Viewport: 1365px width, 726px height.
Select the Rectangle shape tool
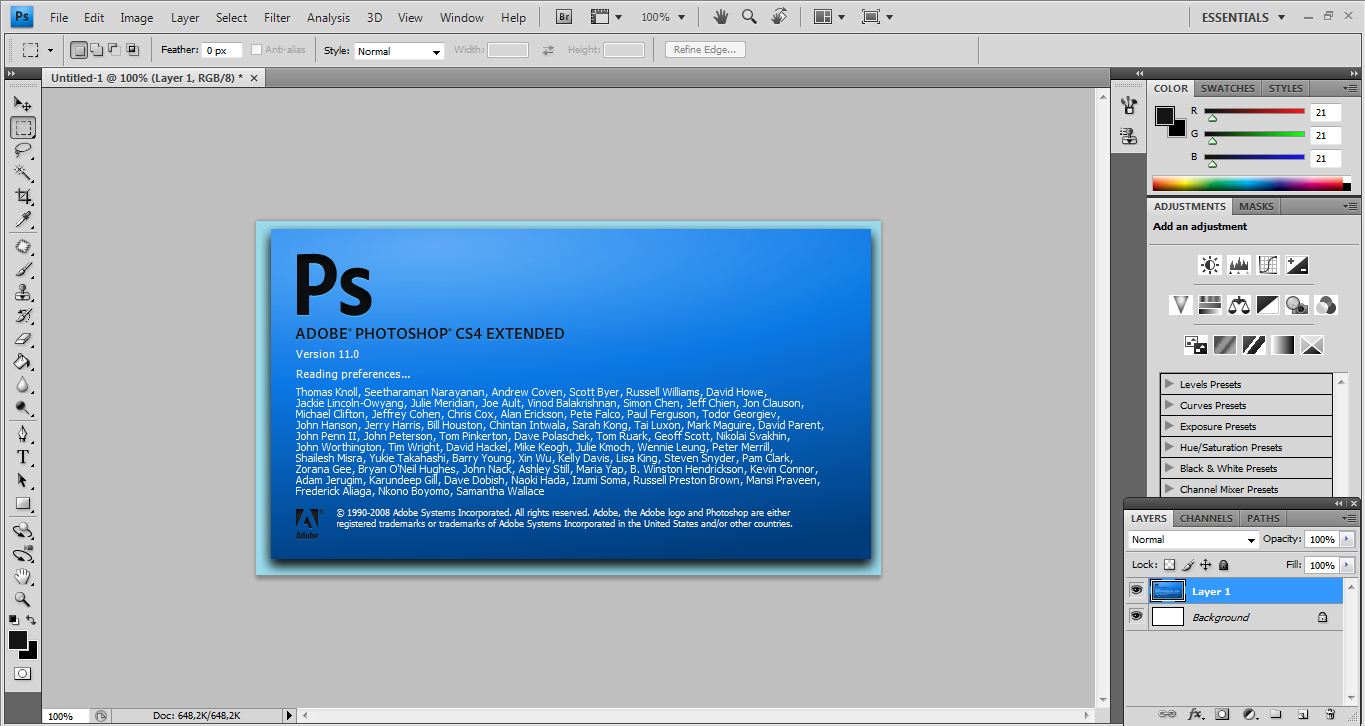[x=23, y=504]
